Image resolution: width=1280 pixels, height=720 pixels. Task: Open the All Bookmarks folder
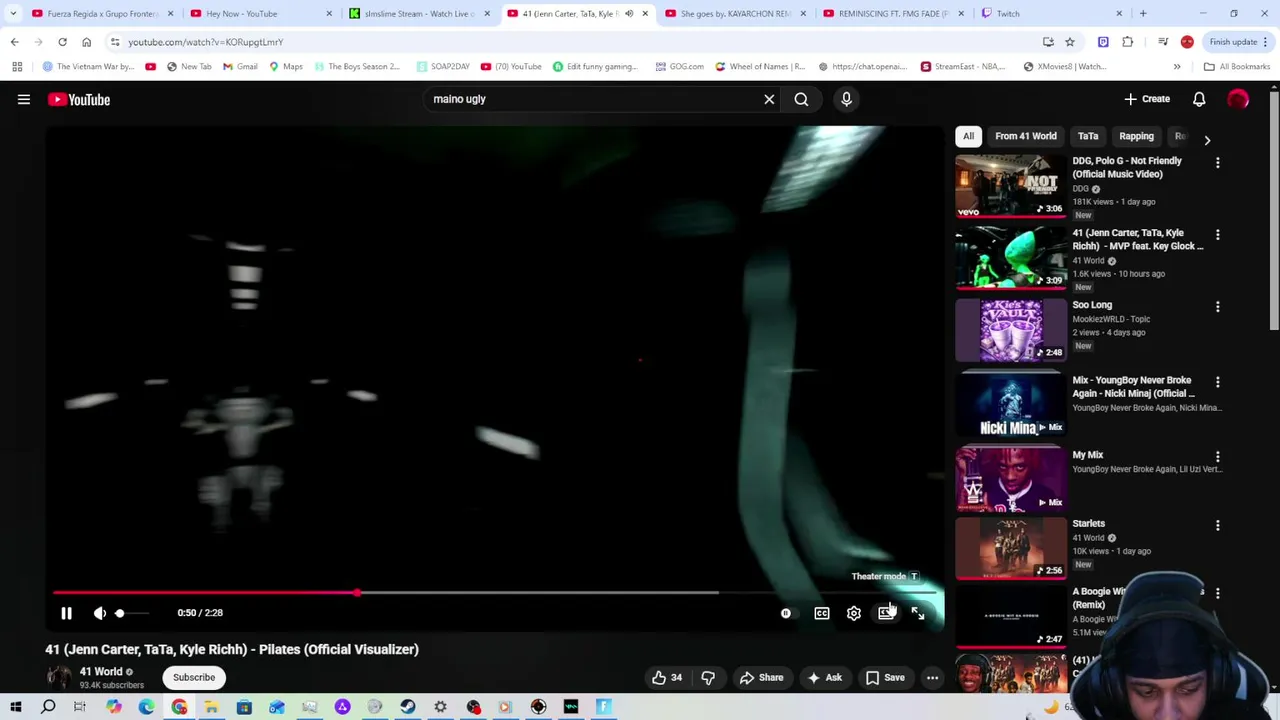coord(1237,67)
